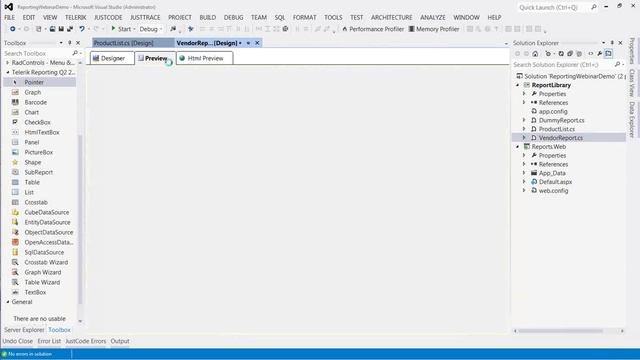Open Memory Profiler
This screenshot has width=640, height=360.
[x=434, y=29]
